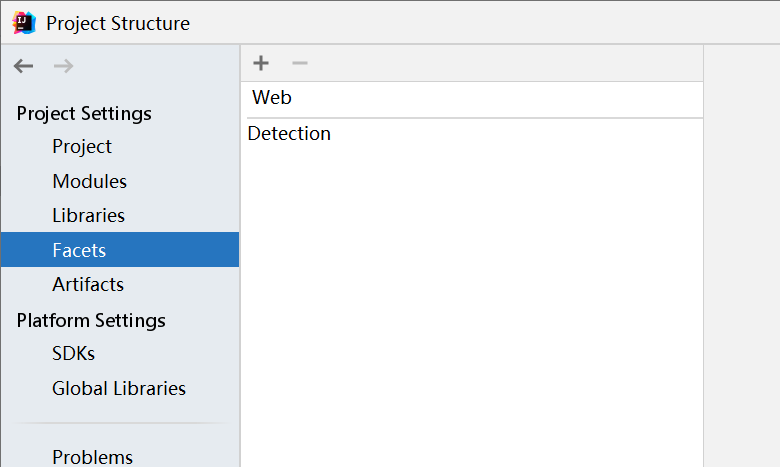The width and height of the screenshot is (780, 467).
Task: Click the forward navigation arrow
Action: [63, 66]
